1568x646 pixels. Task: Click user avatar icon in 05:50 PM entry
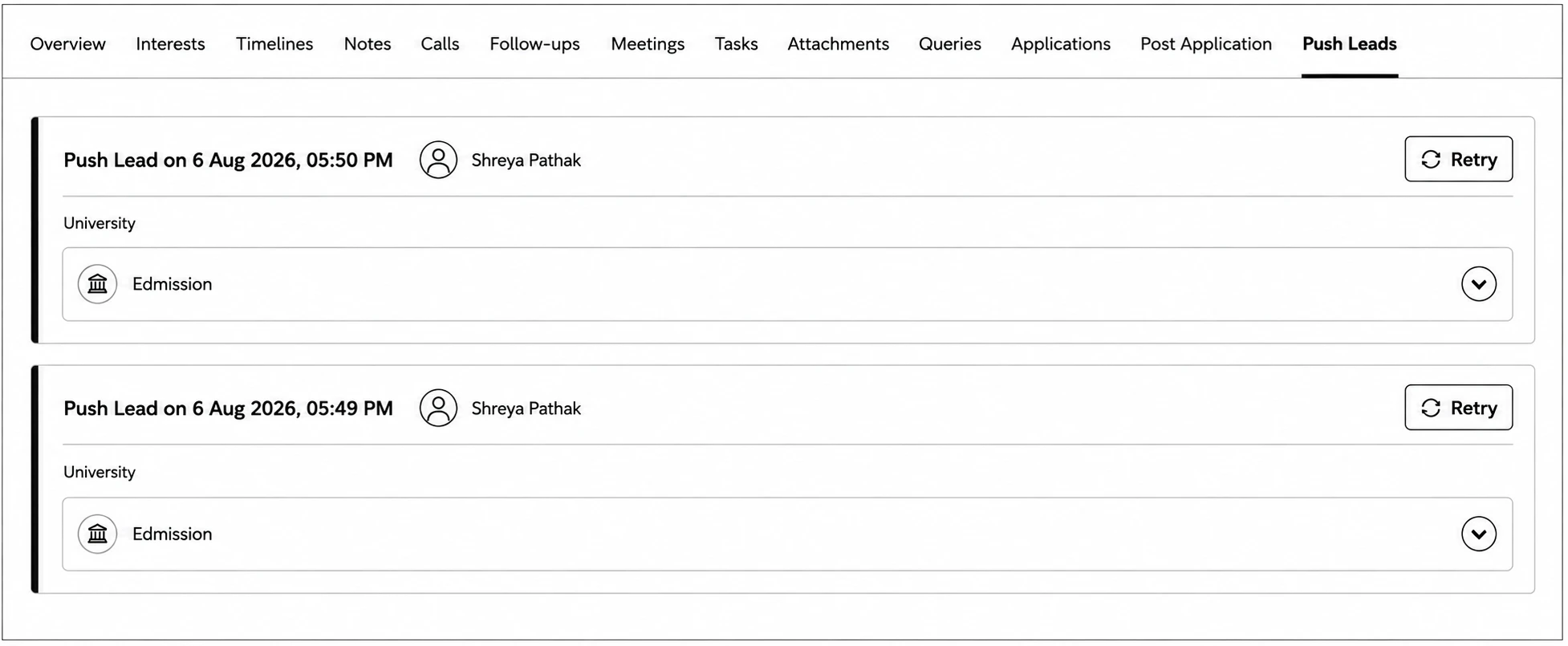(x=438, y=160)
